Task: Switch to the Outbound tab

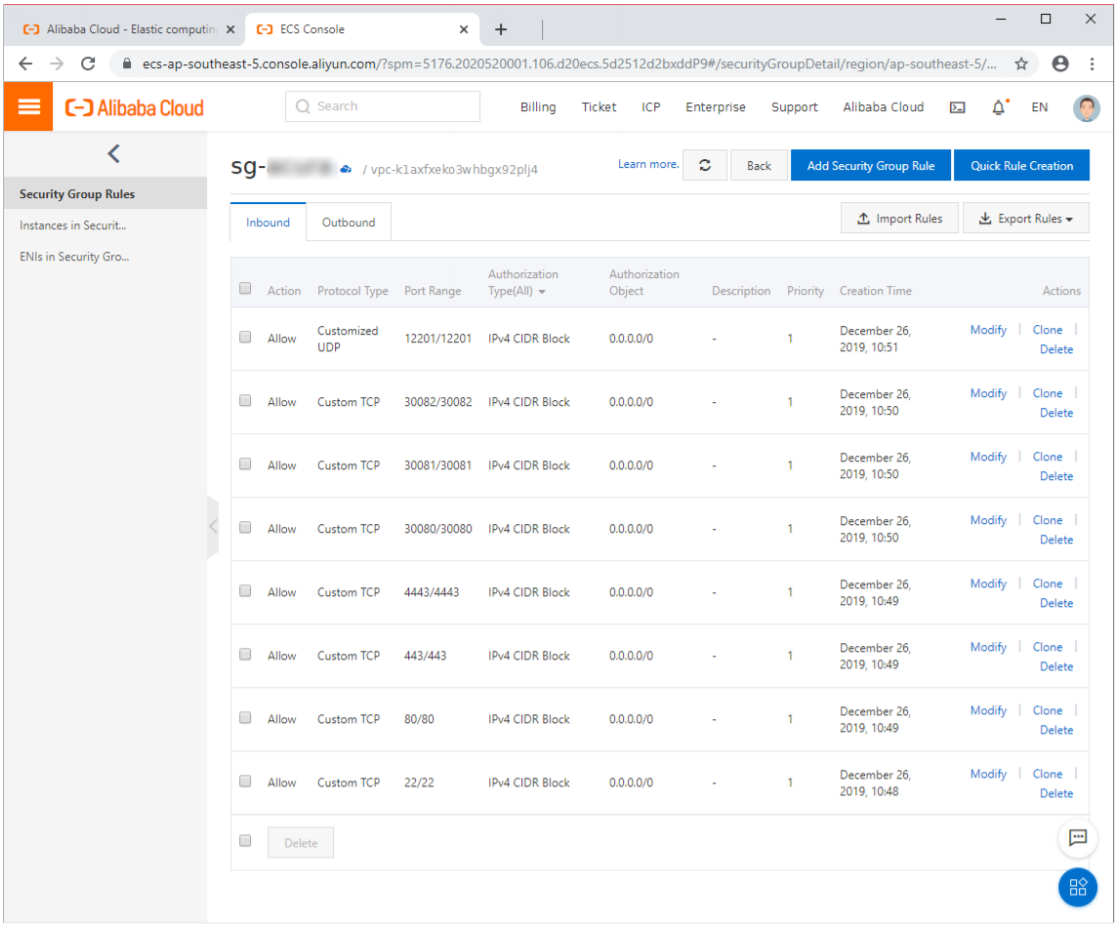Action: pos(348,223)
